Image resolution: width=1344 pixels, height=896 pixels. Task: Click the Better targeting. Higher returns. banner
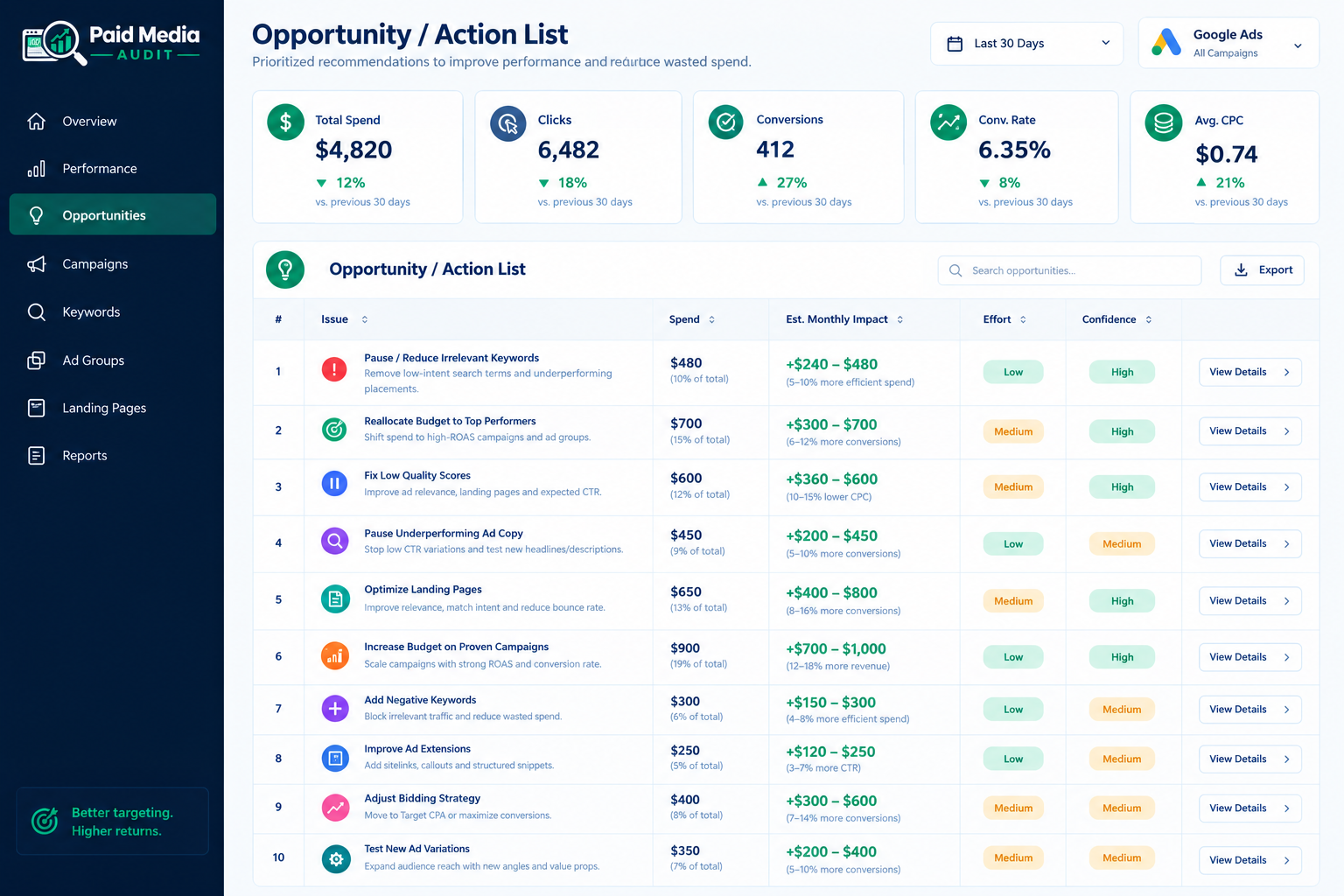coord(113,822)
